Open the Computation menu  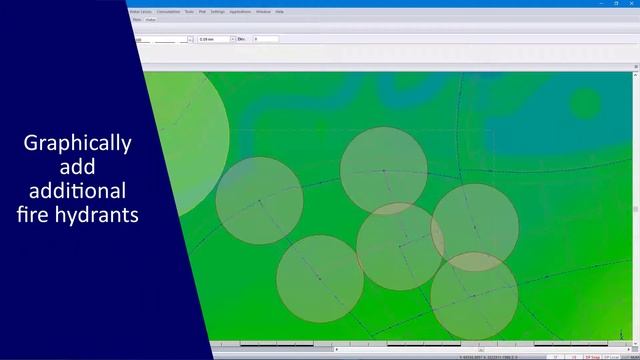pos(168,12)
